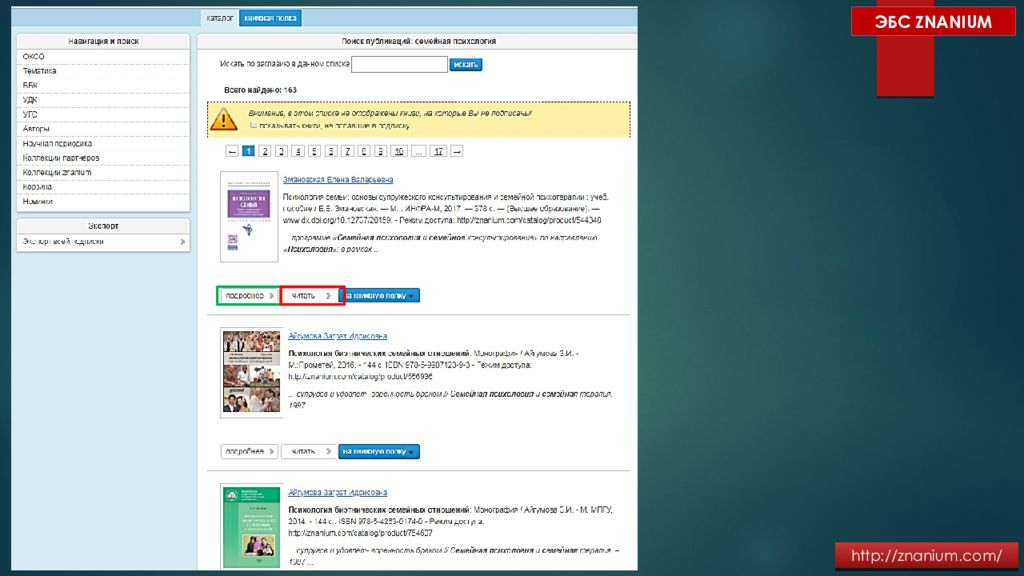Go to page 2 of results
The width and height of the screenshot is (1024, 576).
[264, 152]
